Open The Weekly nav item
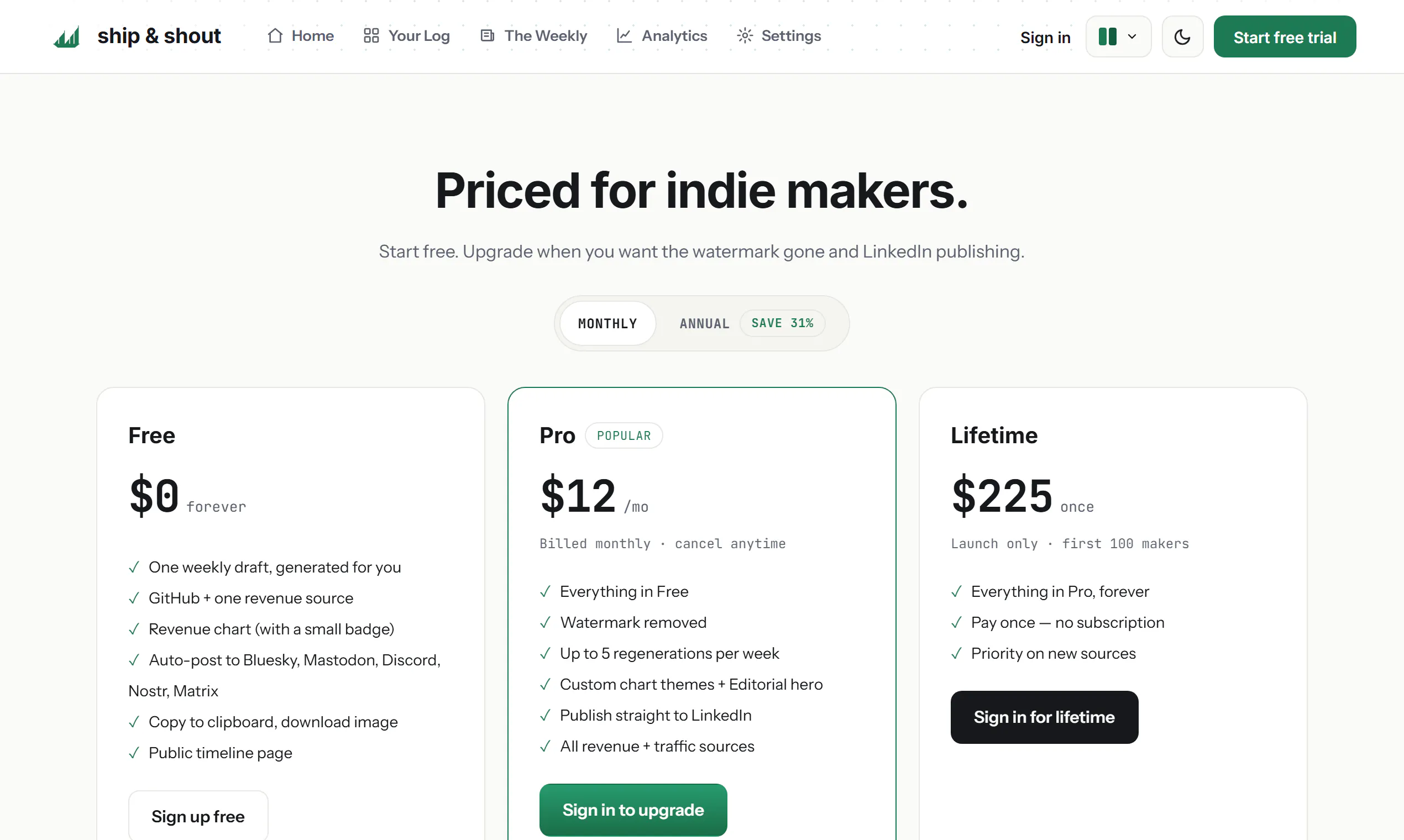 [534, 36]
